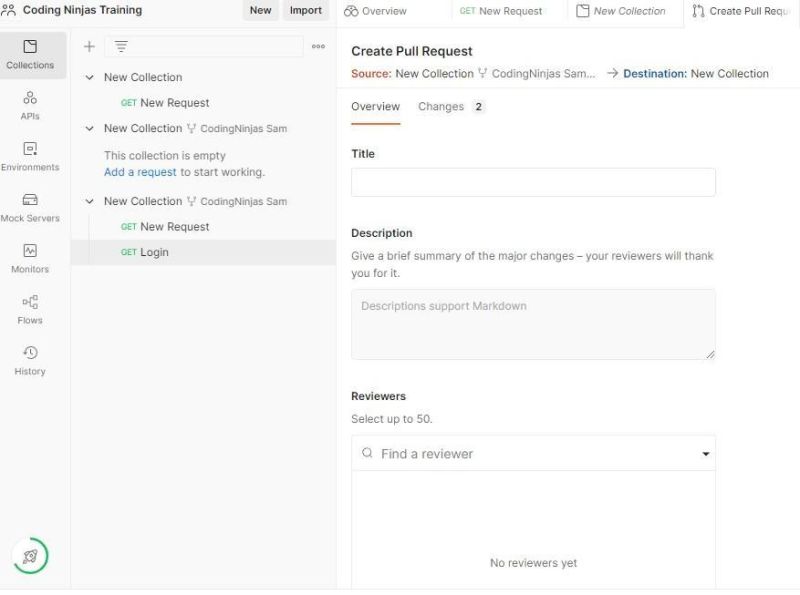This screenshot has width=800, height=595.
Task: Click the Description markdown text area
Action: [x=533, y=322]
